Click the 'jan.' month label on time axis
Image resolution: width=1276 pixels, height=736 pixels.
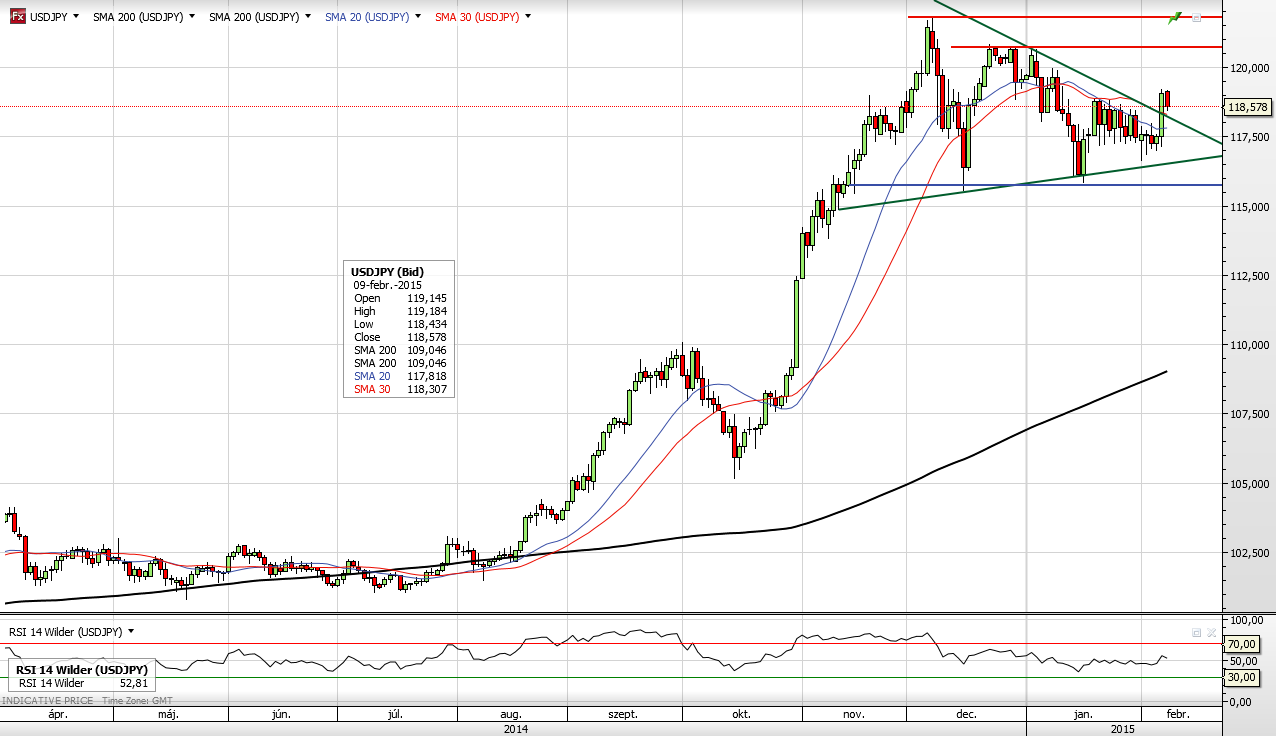(x=1083, y=715)
